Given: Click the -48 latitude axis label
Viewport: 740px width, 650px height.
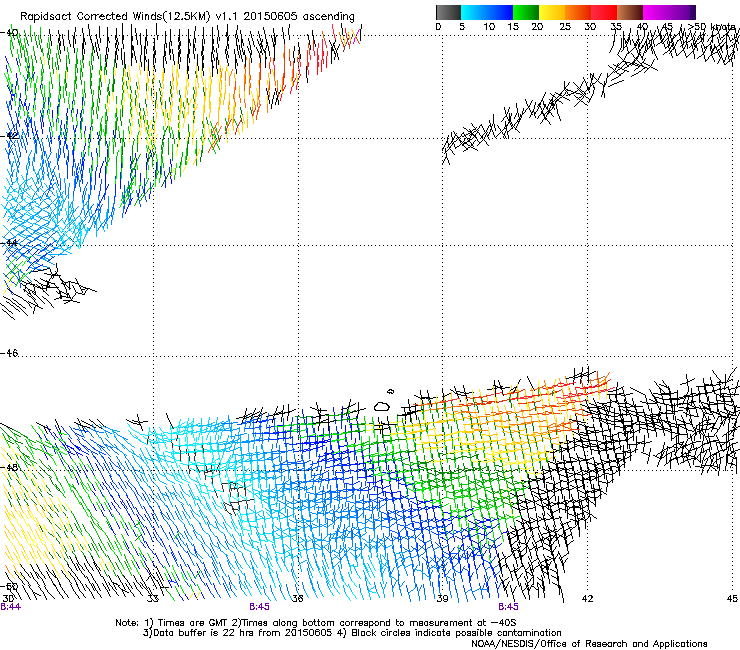Looking at the screenshot, I should 9,467.
